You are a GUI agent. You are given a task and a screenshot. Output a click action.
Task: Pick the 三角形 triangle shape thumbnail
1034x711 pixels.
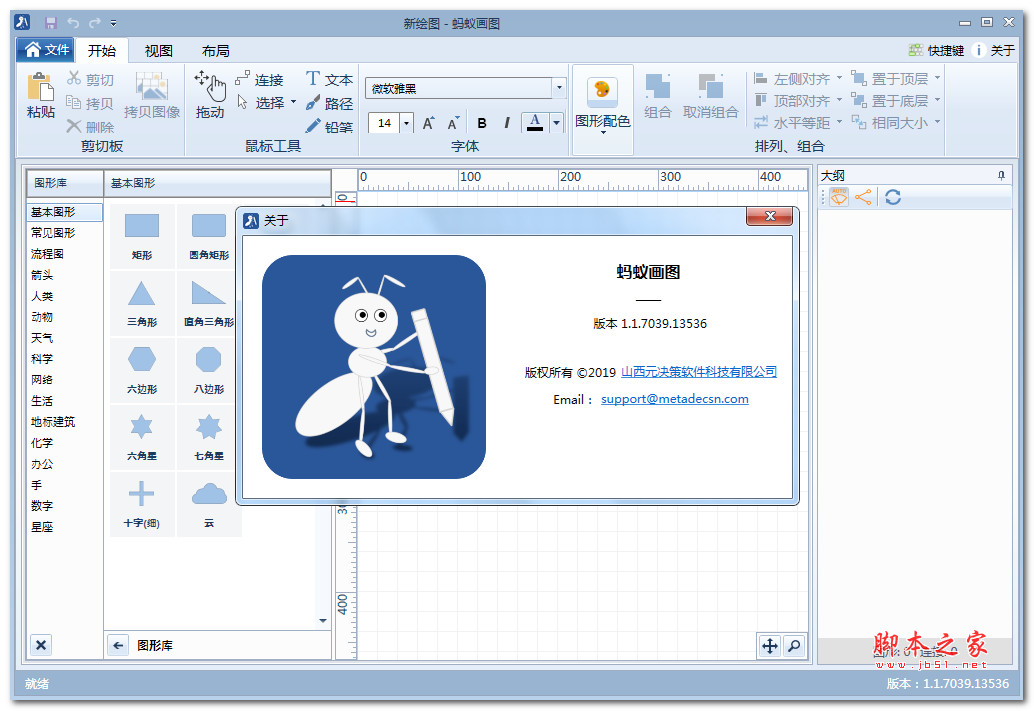point(142,302)
